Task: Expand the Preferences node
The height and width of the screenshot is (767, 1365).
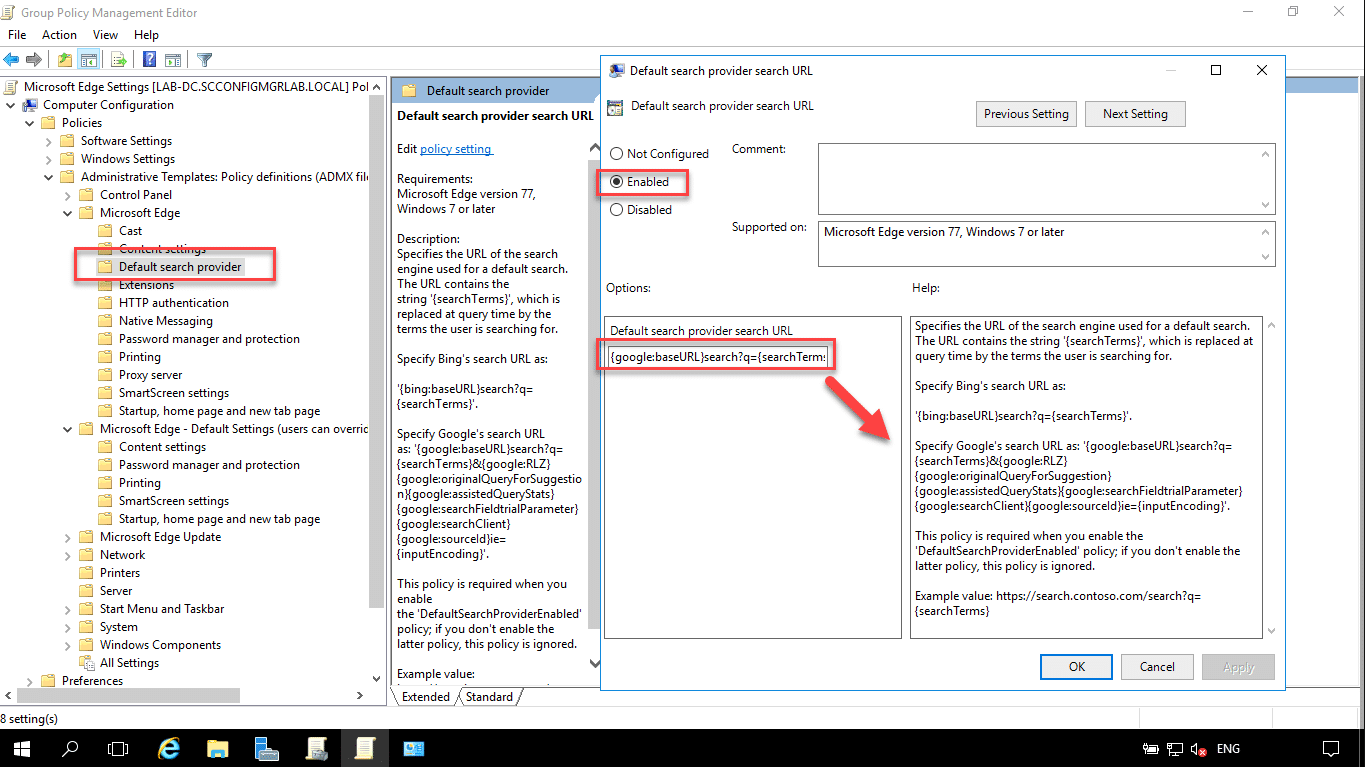Action: click(30, 681)
